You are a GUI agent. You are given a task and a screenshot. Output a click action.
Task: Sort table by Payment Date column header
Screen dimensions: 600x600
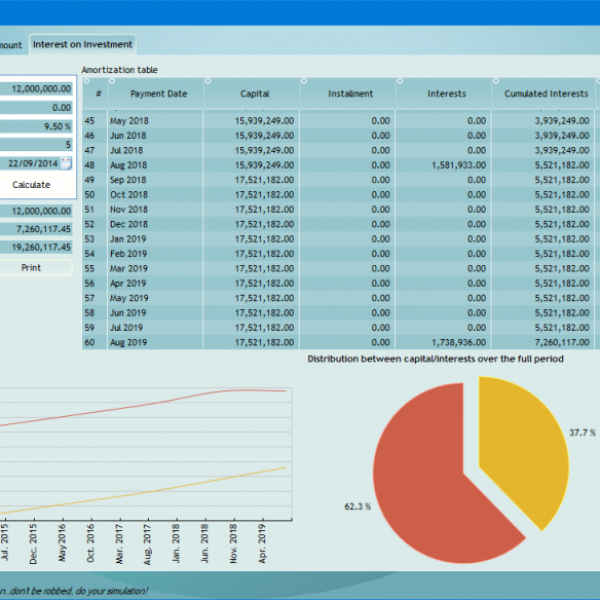pos(158,94)
